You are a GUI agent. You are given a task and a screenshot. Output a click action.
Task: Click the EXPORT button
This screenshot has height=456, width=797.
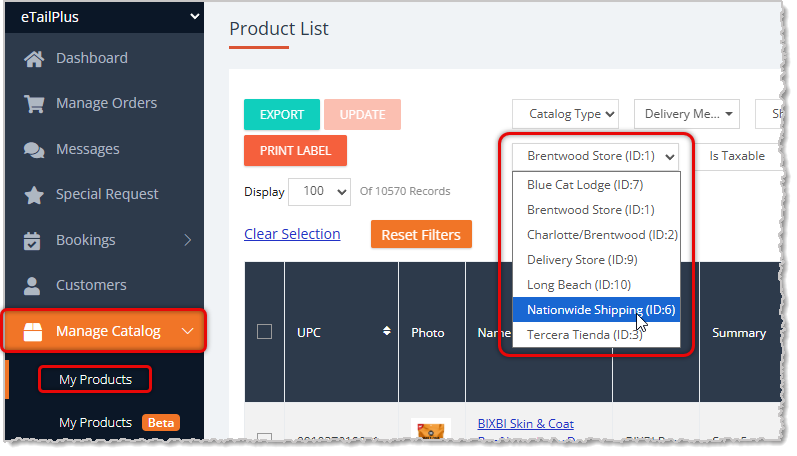pyautogui.click(x=282, y=114)
